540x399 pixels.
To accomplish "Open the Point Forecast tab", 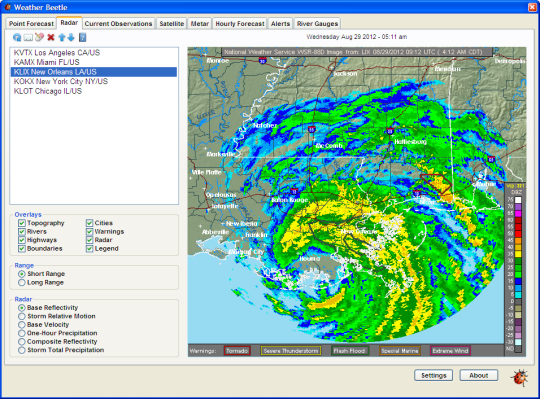I will (31, 23).
